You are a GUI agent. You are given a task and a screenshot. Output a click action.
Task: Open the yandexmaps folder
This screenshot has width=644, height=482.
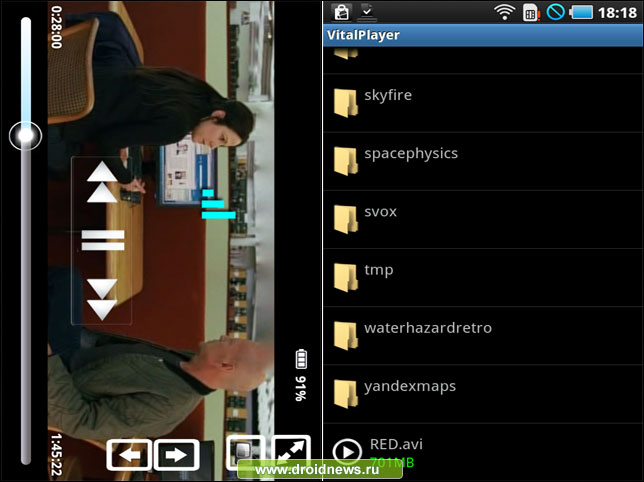click(483, 395)
